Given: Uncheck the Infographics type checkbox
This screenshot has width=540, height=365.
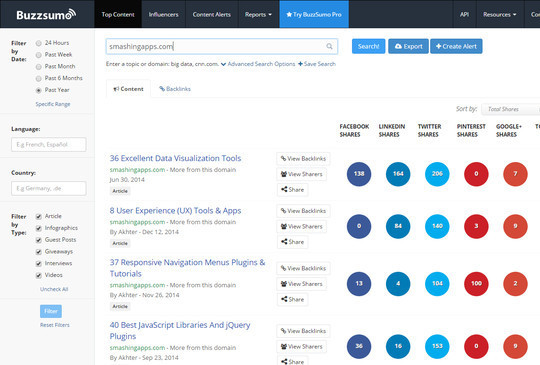Looking at the screenshot, I should tap(39, 228).
